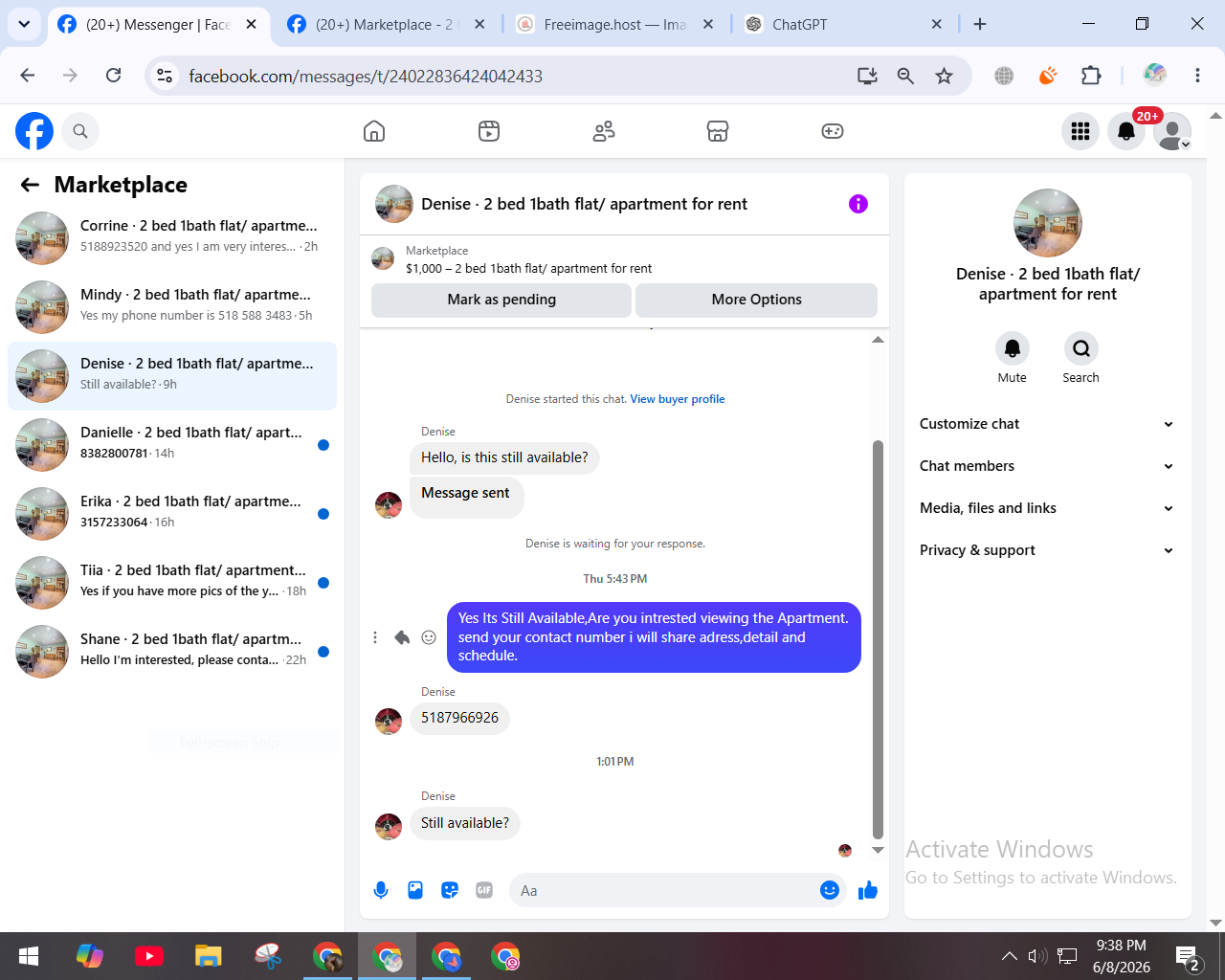
Task: Switch to the Messenger browser tab
Action: [x=157, y=25]
